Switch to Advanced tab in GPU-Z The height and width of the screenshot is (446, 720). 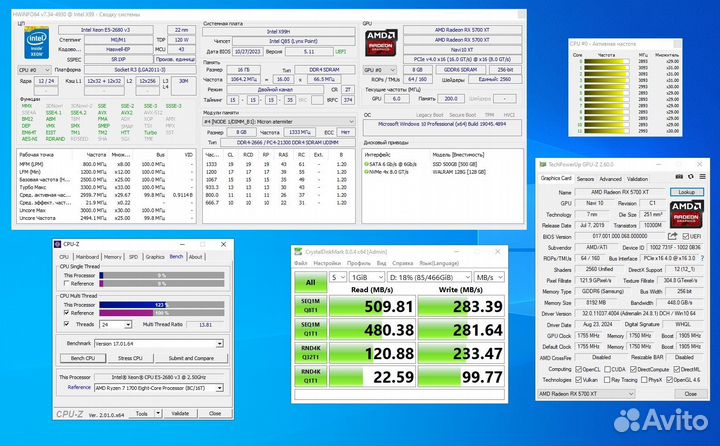(610, 179)
